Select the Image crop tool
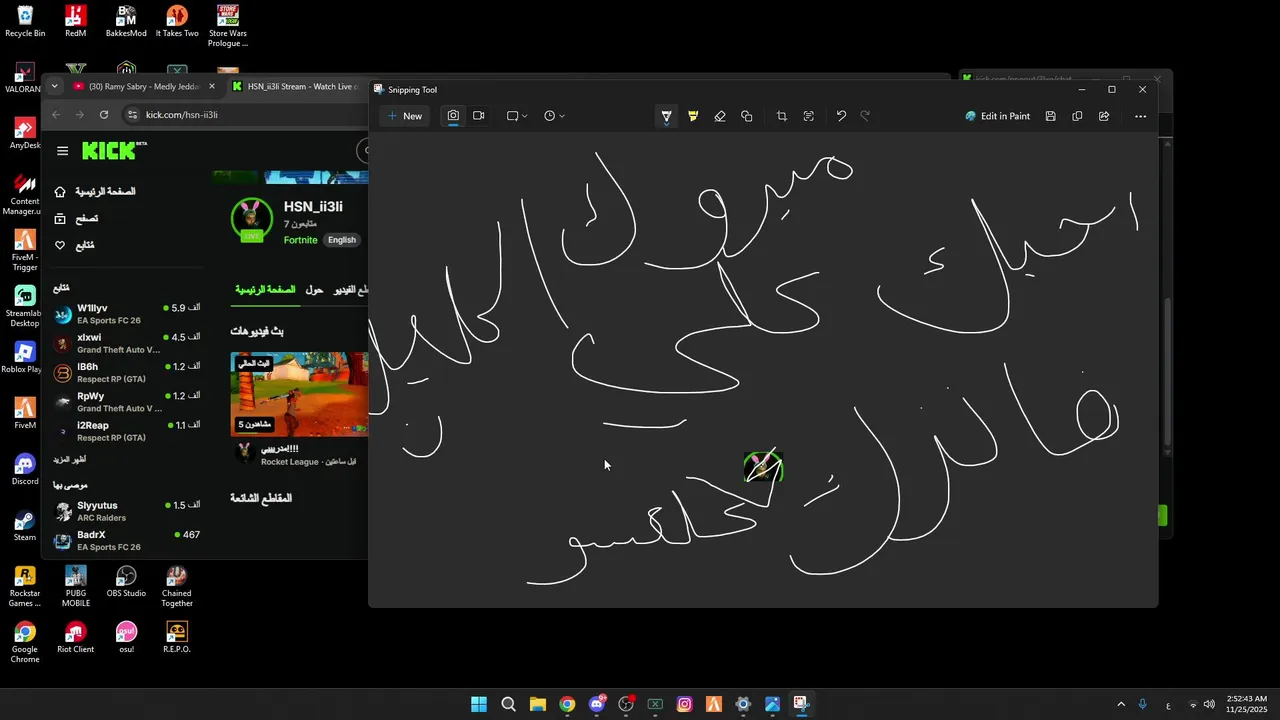The image size is (1280, 720). (782, 116)
